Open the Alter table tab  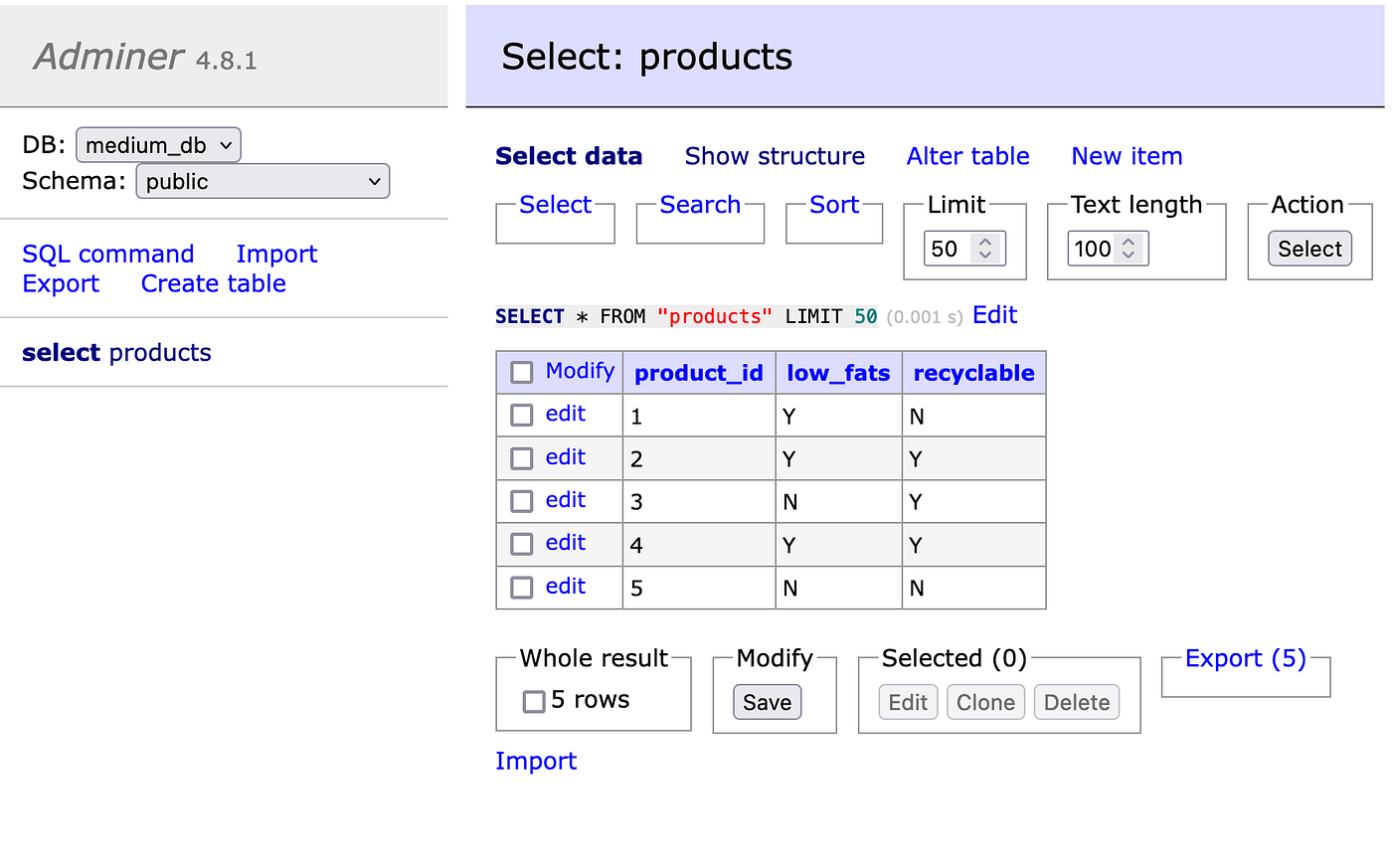point(967,156)
